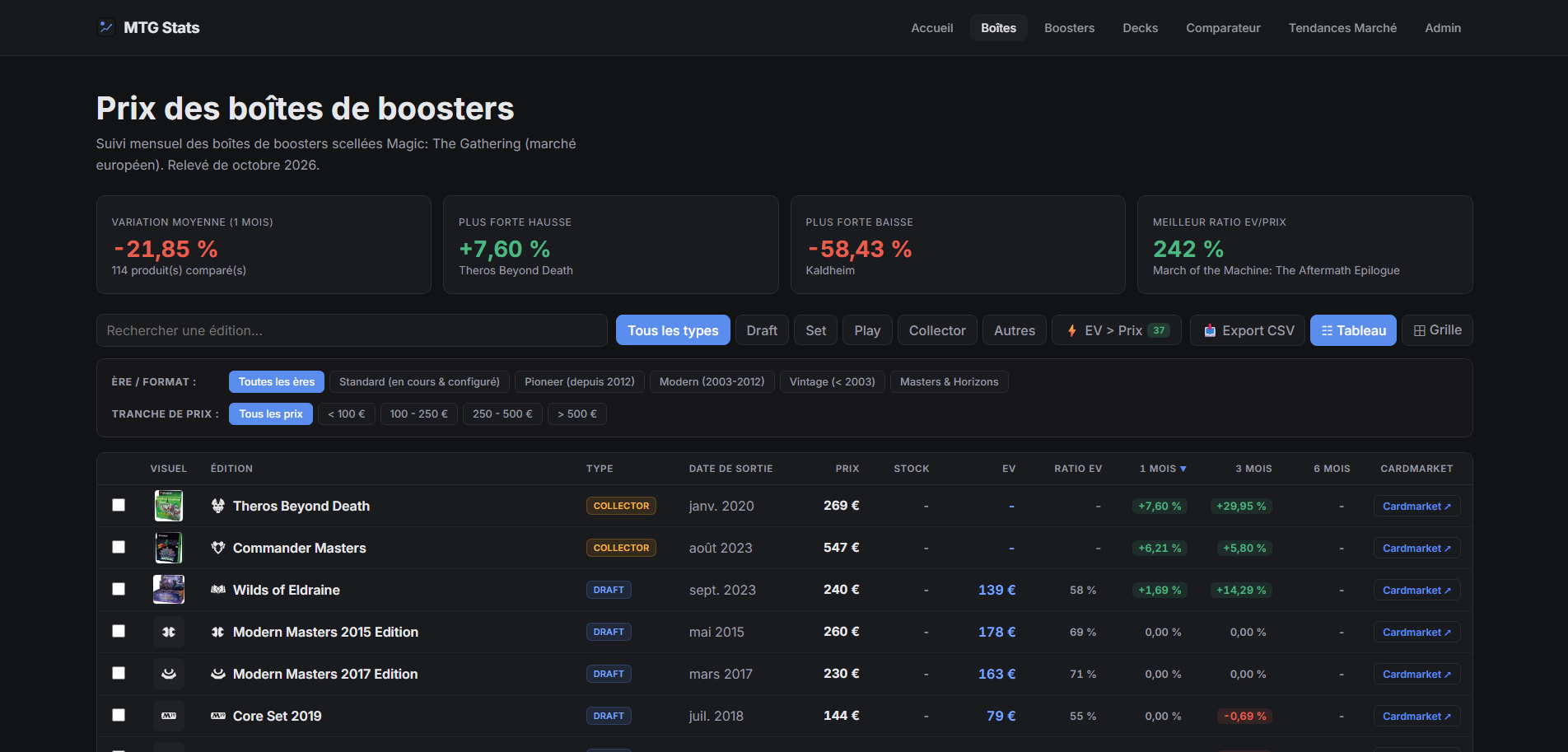Open Cardmarket link for Core Set 2019
1568x752 pixels.
1416,716
